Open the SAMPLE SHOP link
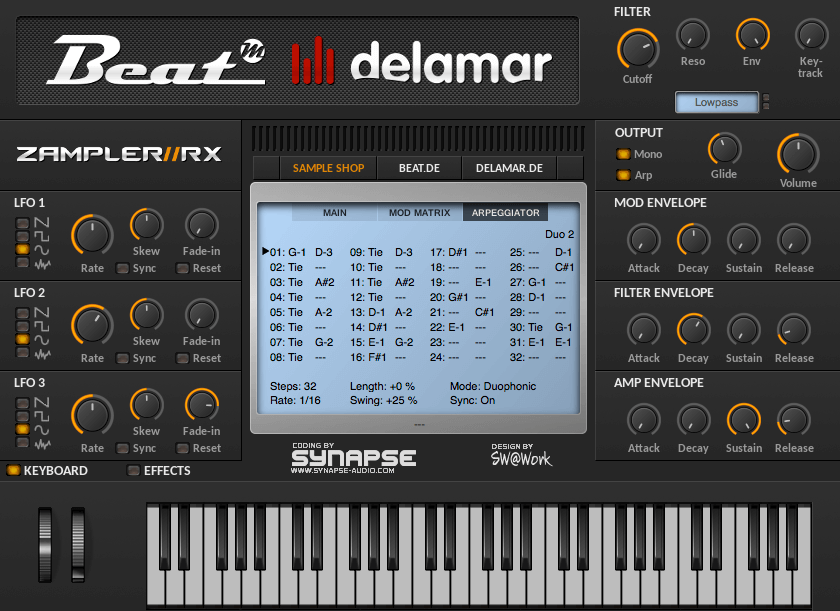 pyautogui.click(x=328, y=168)
